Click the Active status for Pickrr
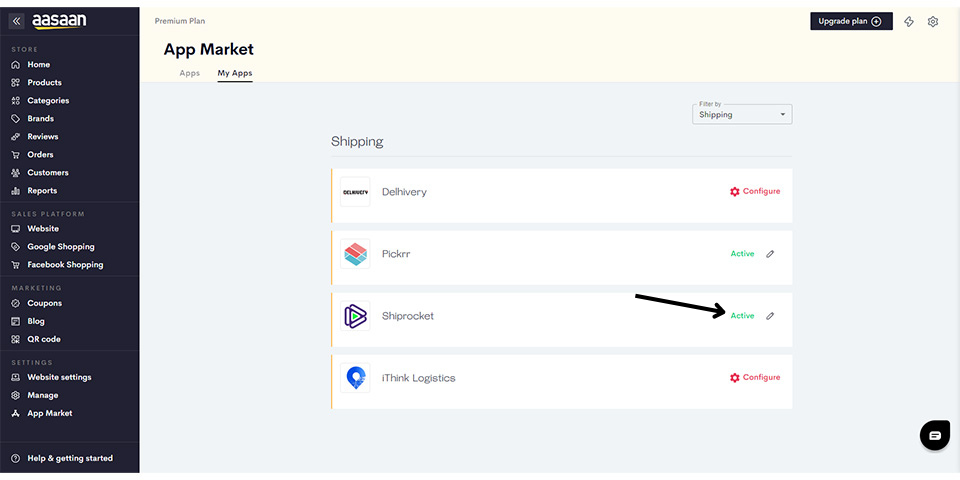Viewport: 960px width, 480px height. coord(742,253)
